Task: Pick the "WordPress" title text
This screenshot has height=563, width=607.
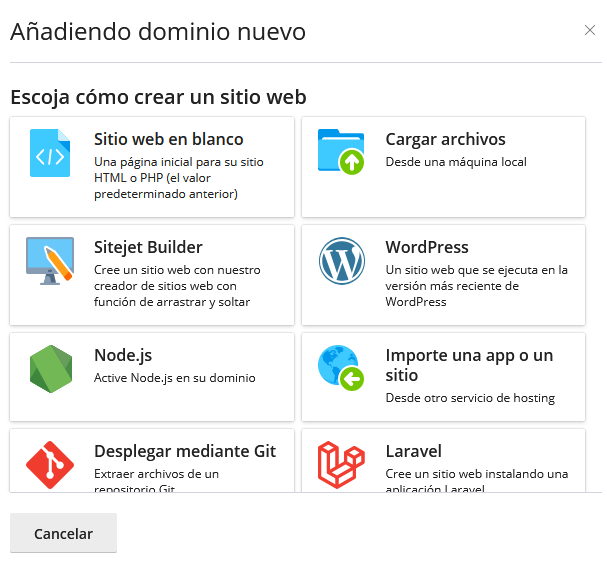Action: (x=427, y=247)
